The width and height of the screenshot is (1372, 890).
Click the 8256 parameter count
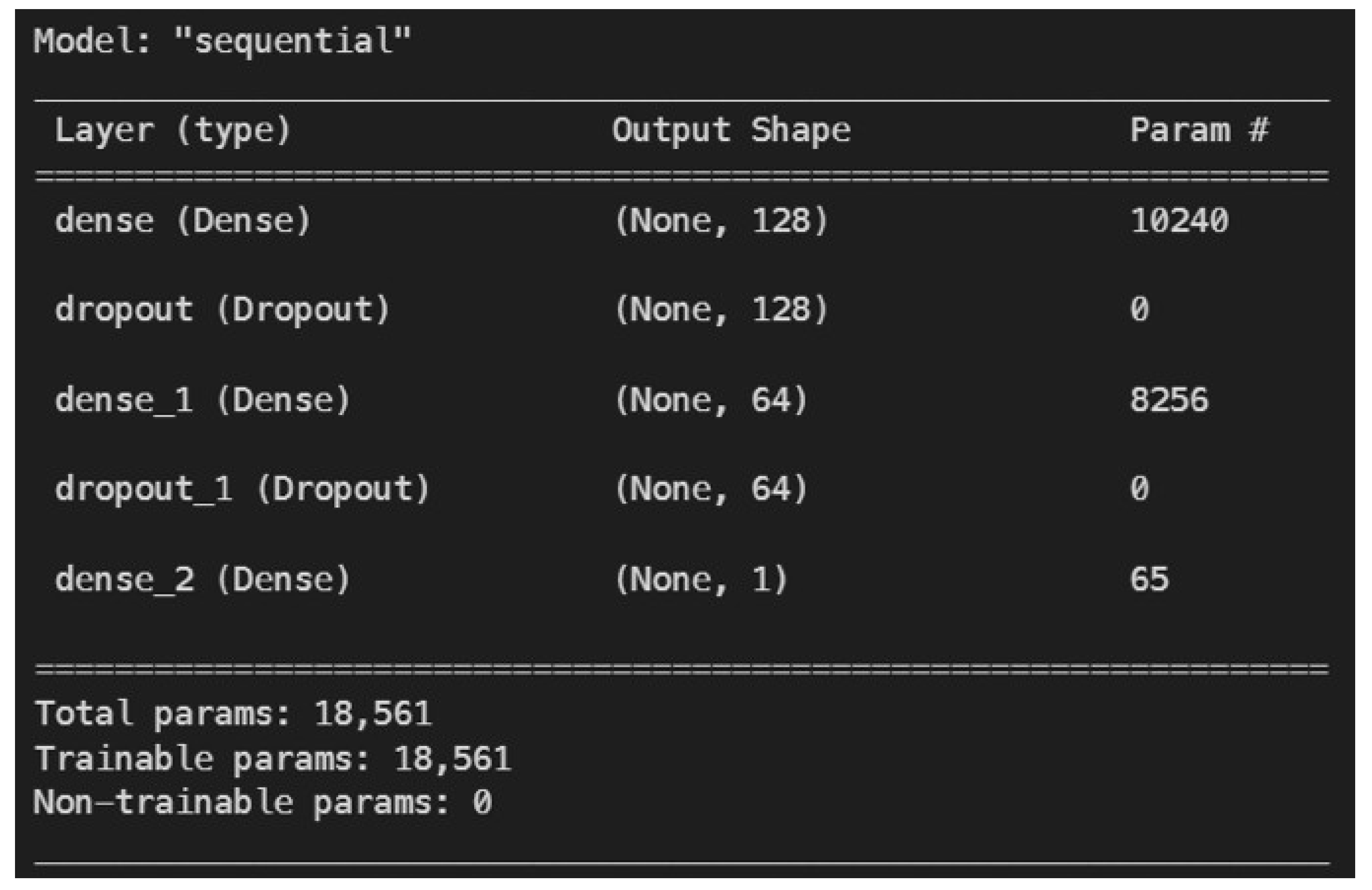tap(1168, 400)
